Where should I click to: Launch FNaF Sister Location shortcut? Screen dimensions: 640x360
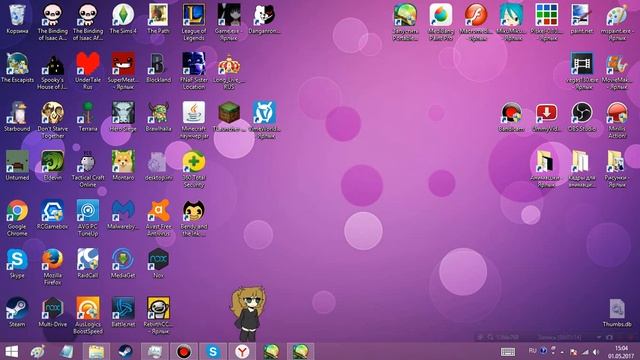click(193, 71)
